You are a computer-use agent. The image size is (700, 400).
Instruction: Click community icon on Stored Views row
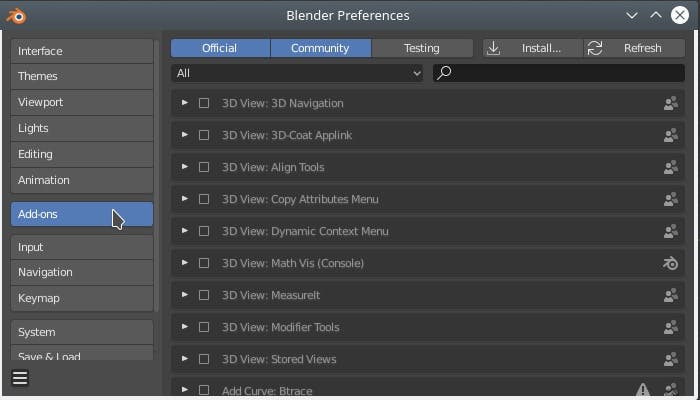[x=671, y=359]
